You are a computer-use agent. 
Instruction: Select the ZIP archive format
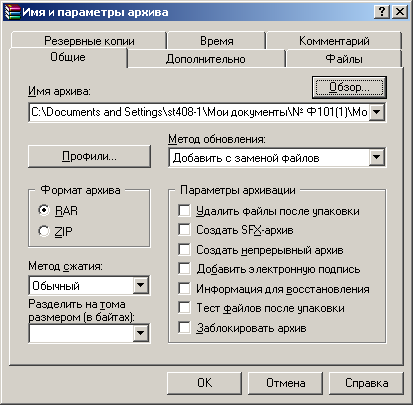(x=44, y=231)
